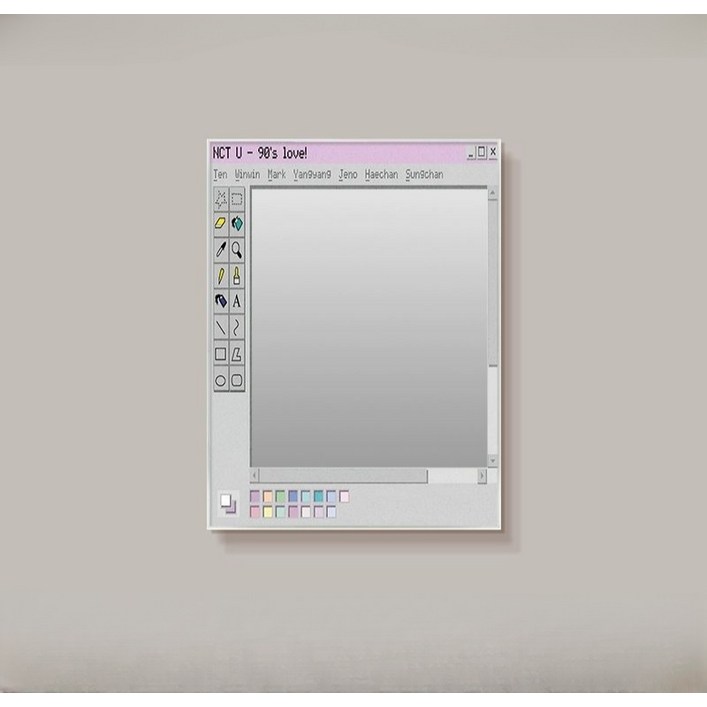Click the Jeno menu item

[348, 174]
